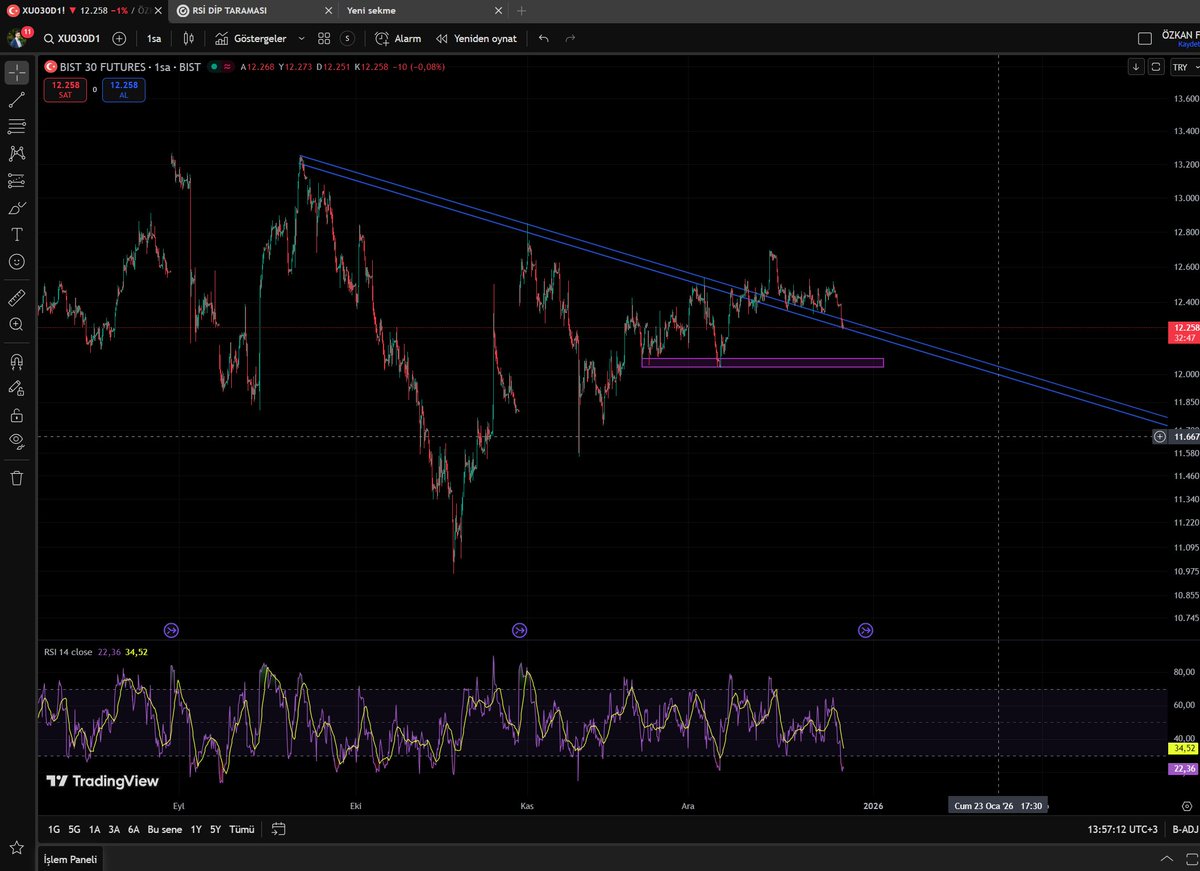
Task: Open the candlestick chart type menu
Action: pos(188,38)
